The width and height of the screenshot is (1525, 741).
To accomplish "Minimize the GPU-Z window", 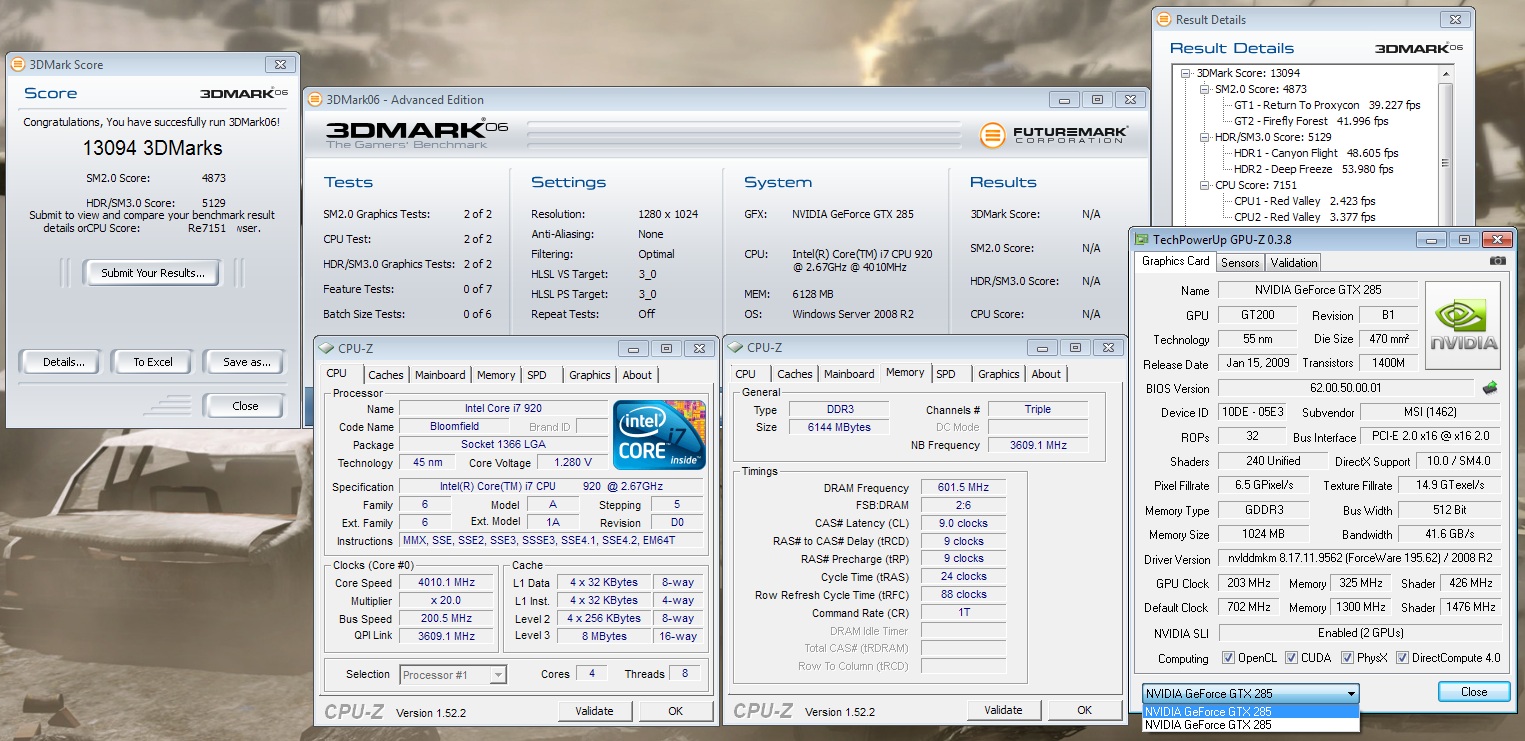I will pos(1432,240).
